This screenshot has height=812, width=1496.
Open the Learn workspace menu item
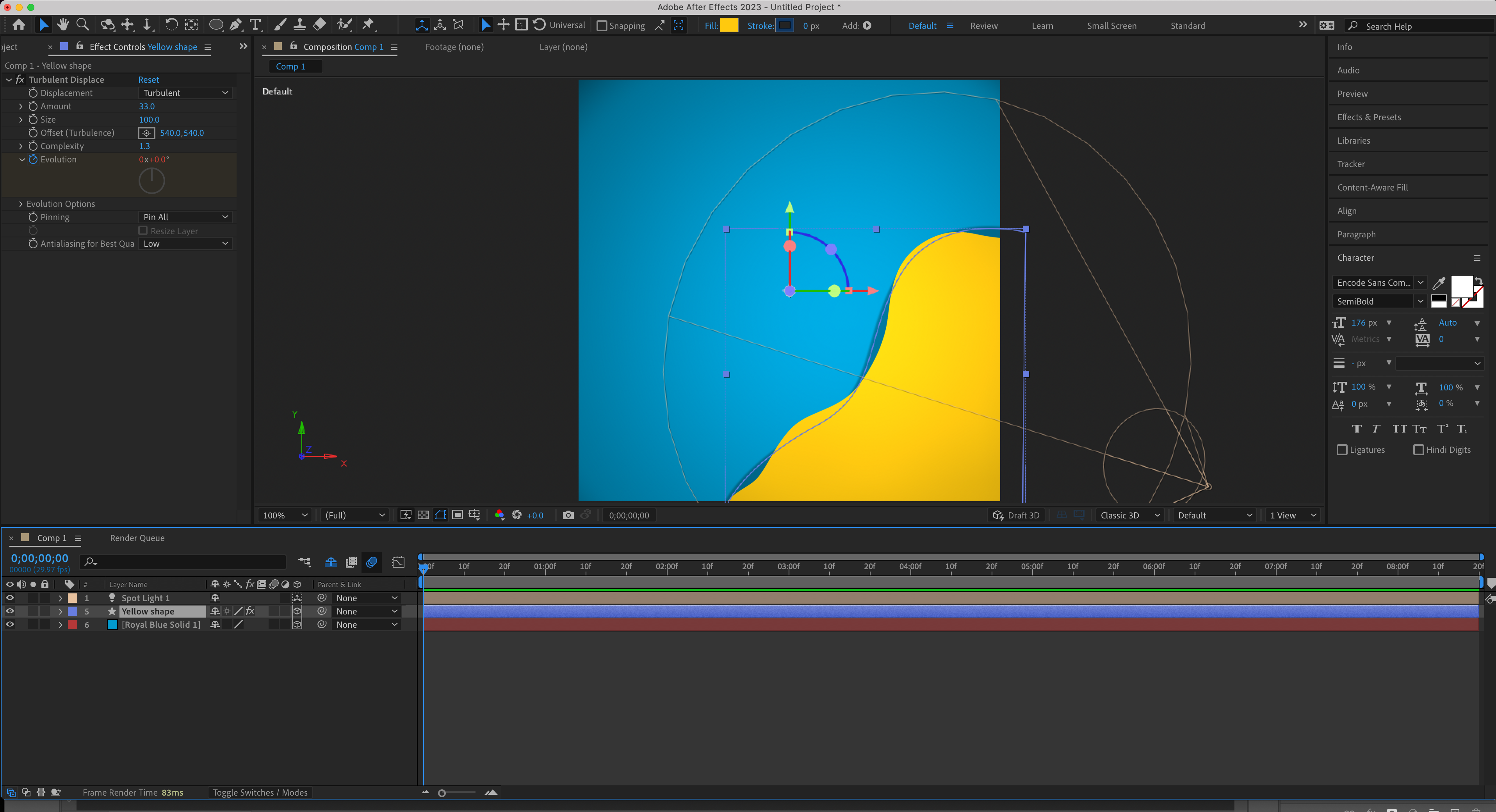point(1042,25)
